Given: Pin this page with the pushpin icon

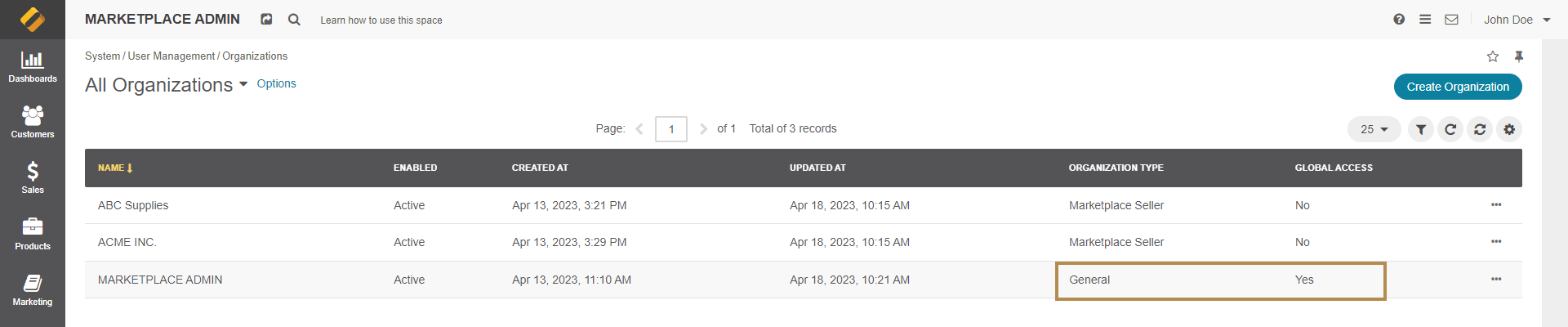Looking at the screenshot, I should pyautogui.click(x=1519, y=56).
